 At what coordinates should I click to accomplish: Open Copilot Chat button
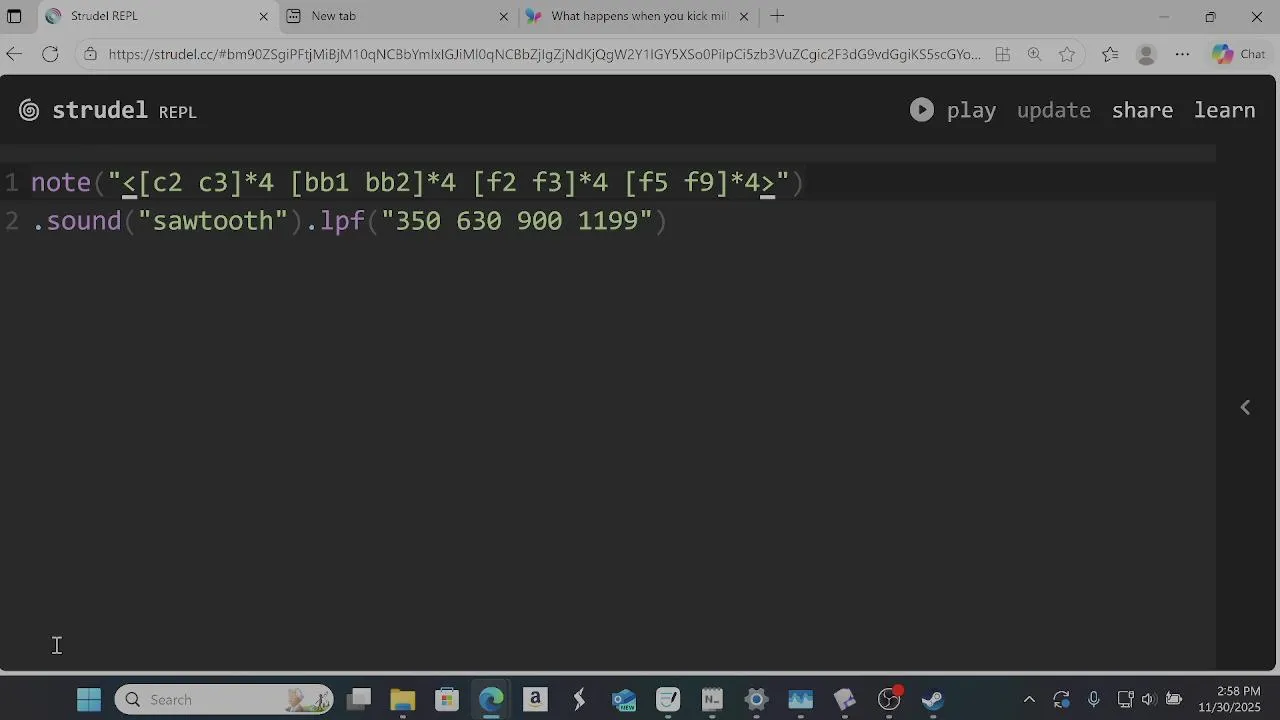1239,55
